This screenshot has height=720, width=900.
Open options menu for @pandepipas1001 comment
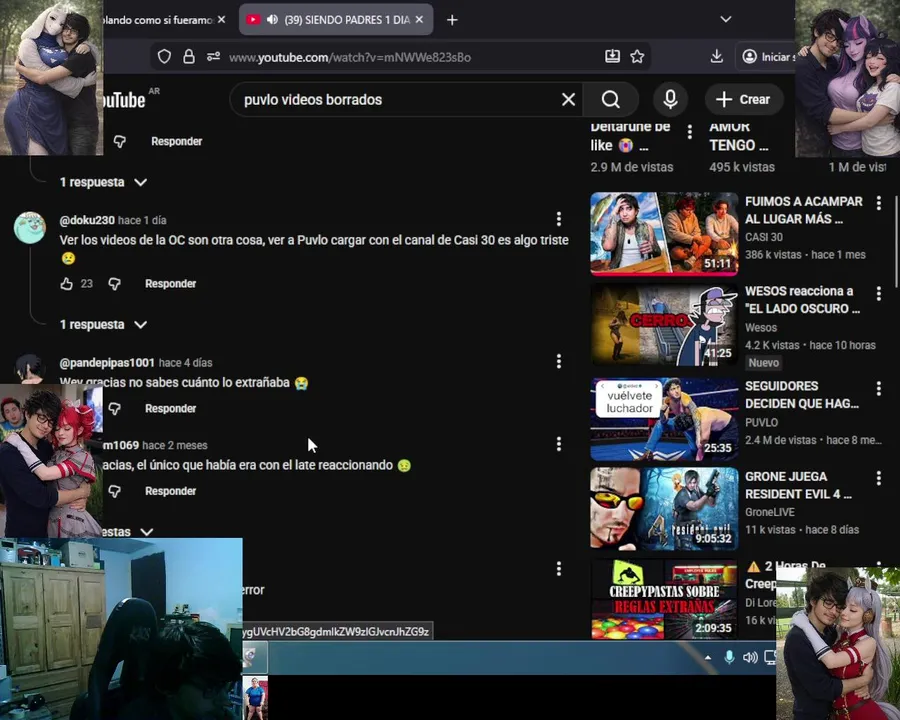click(558, 361)
